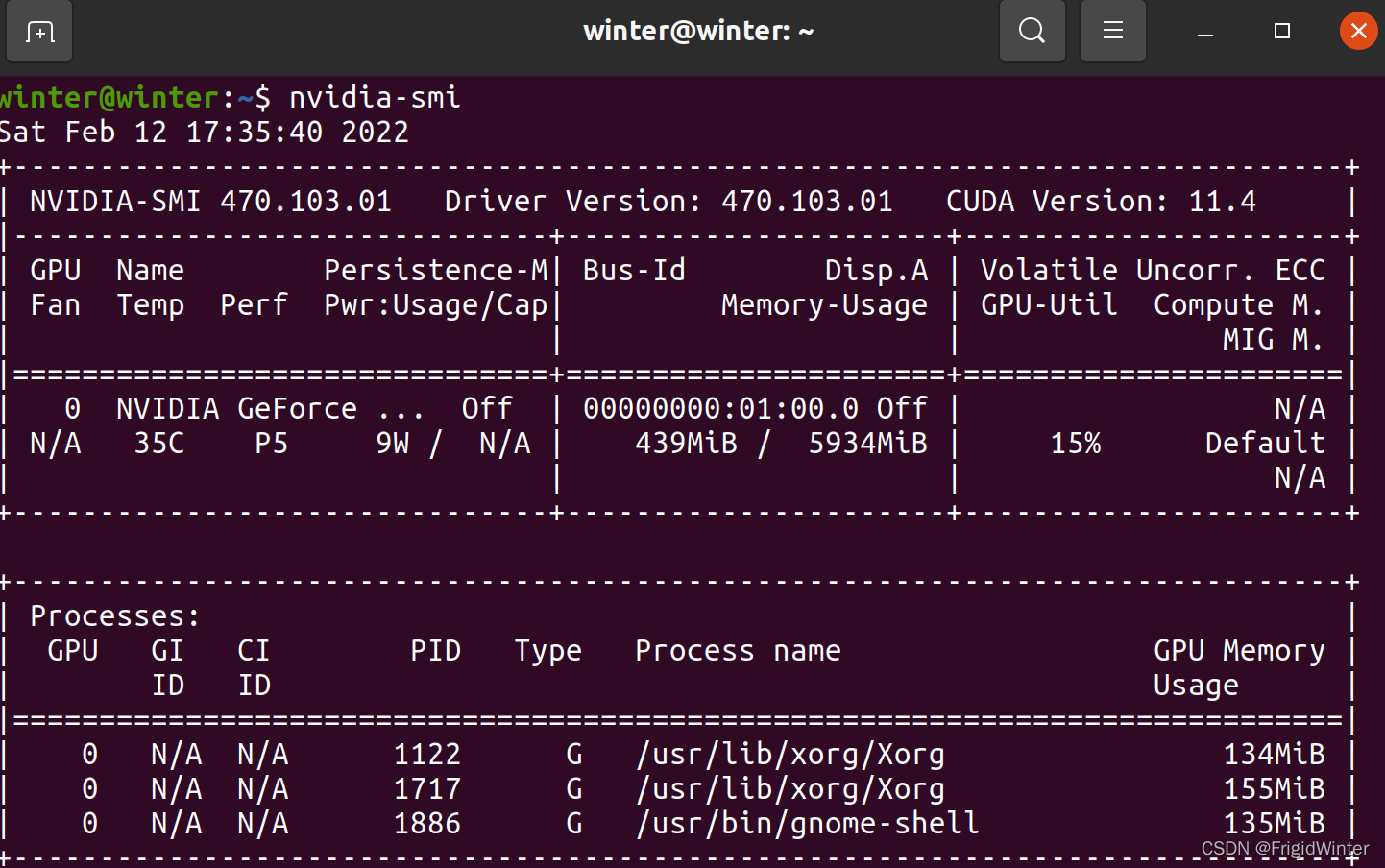Click the search icon in the header bar
The image size is (1385, 868).
tap(1032, 32)
